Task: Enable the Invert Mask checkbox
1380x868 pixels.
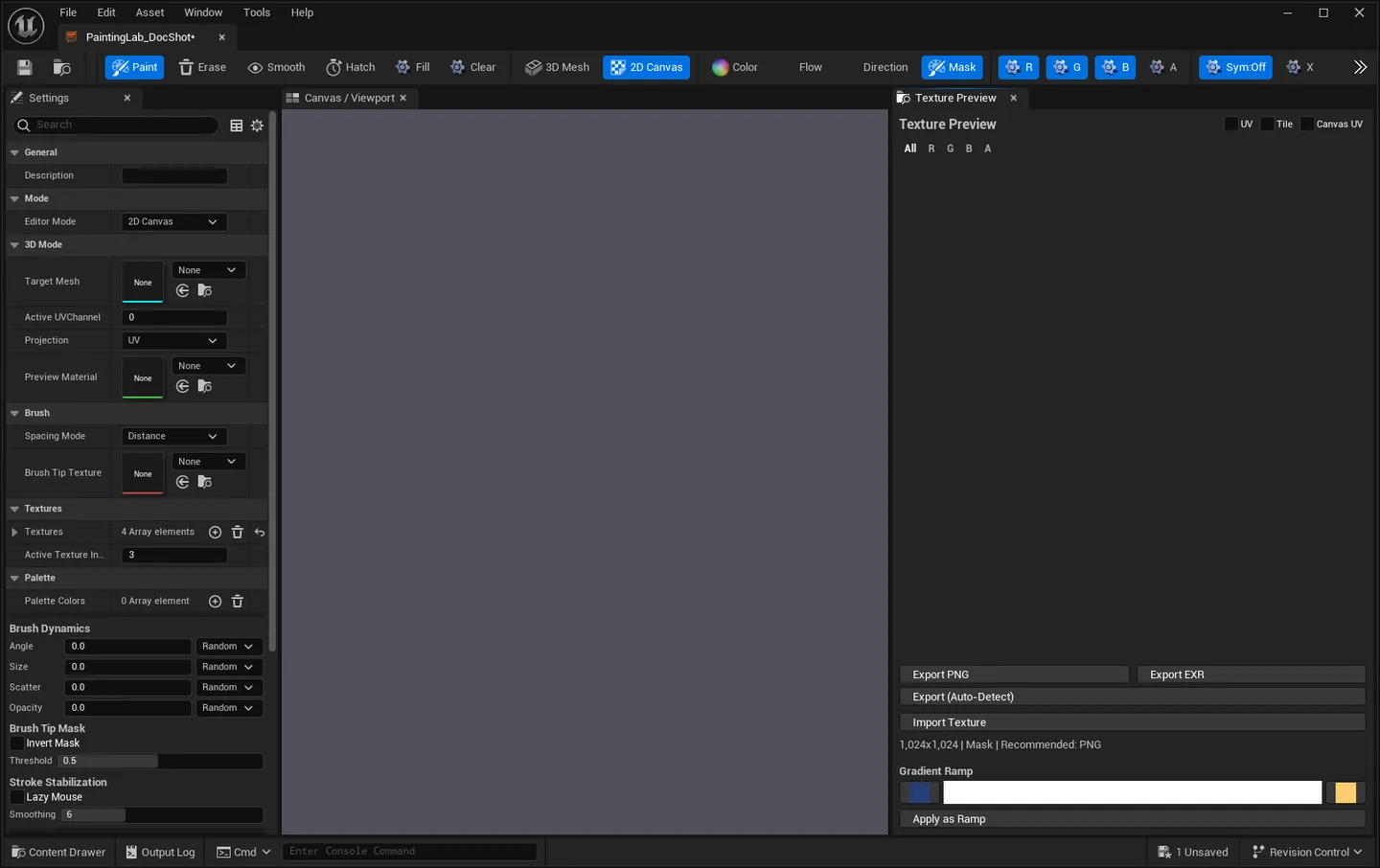Action: point(16,743)
